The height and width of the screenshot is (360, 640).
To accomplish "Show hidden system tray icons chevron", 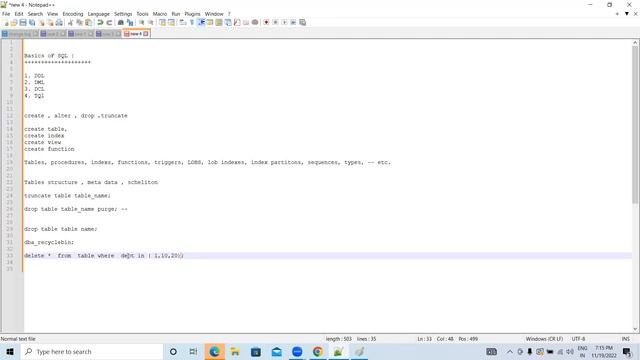I will click(510, 351).
